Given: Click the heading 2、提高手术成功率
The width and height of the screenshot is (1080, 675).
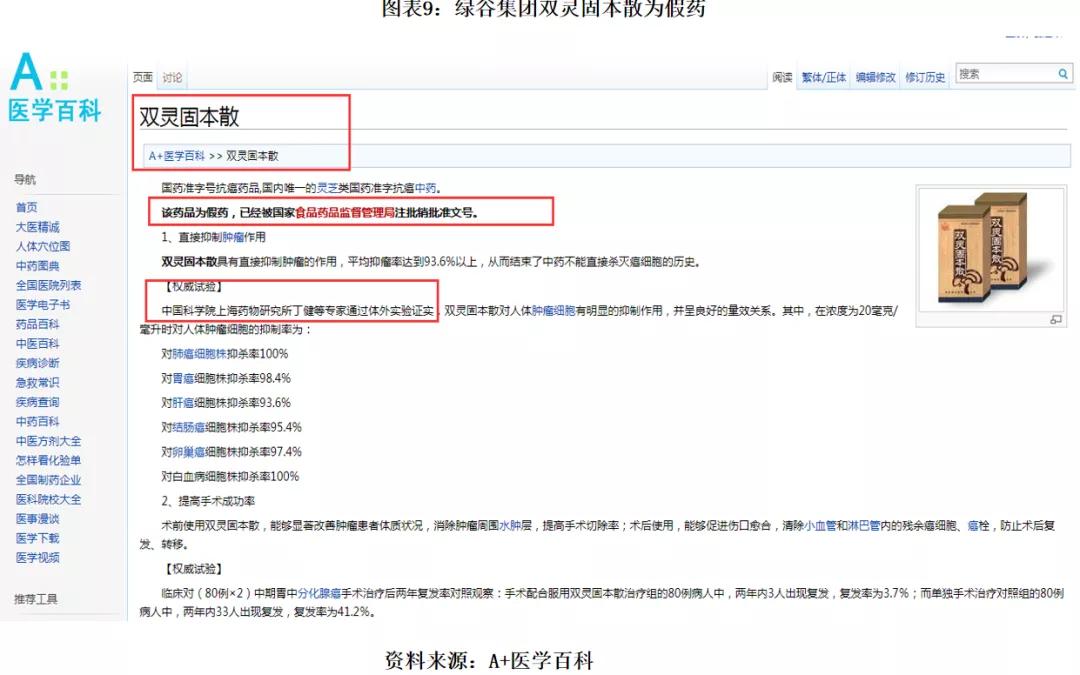Looking at the screenshot, I should [x=208, y=501].
